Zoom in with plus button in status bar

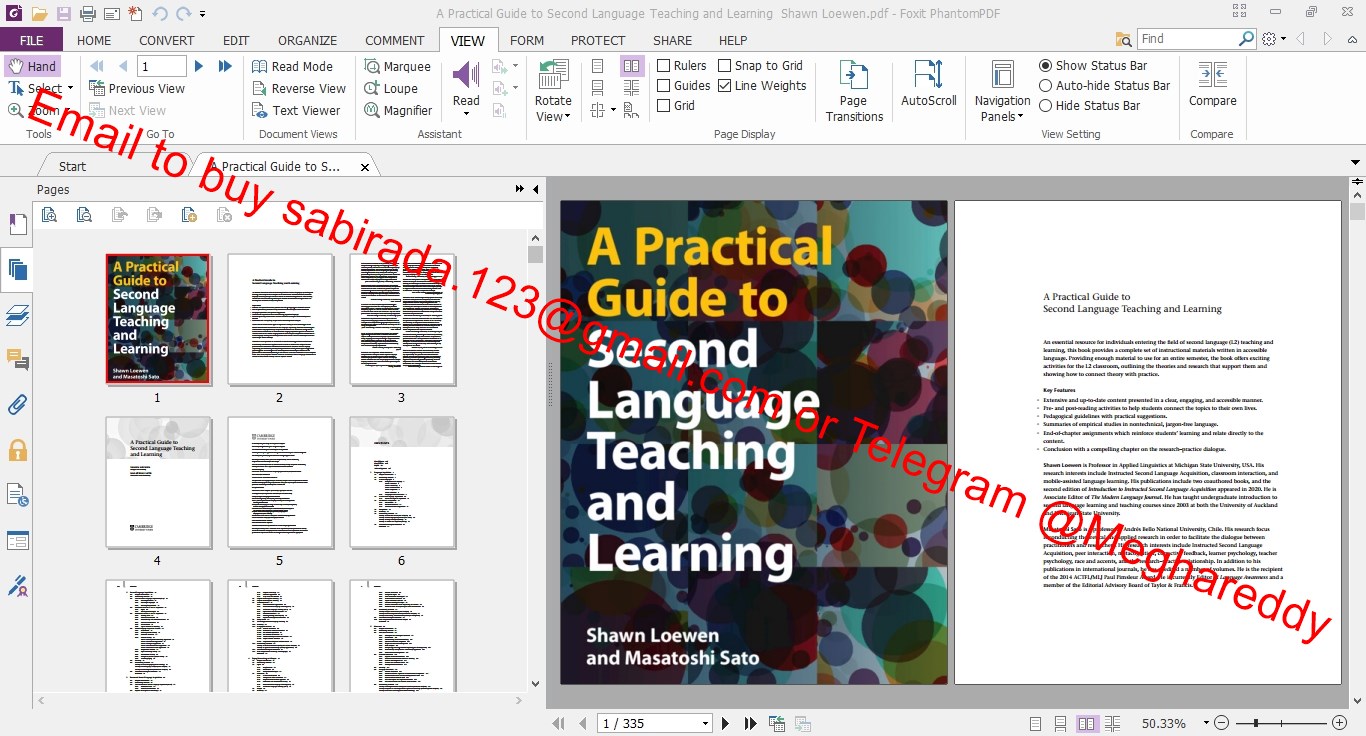[1339, 723]
